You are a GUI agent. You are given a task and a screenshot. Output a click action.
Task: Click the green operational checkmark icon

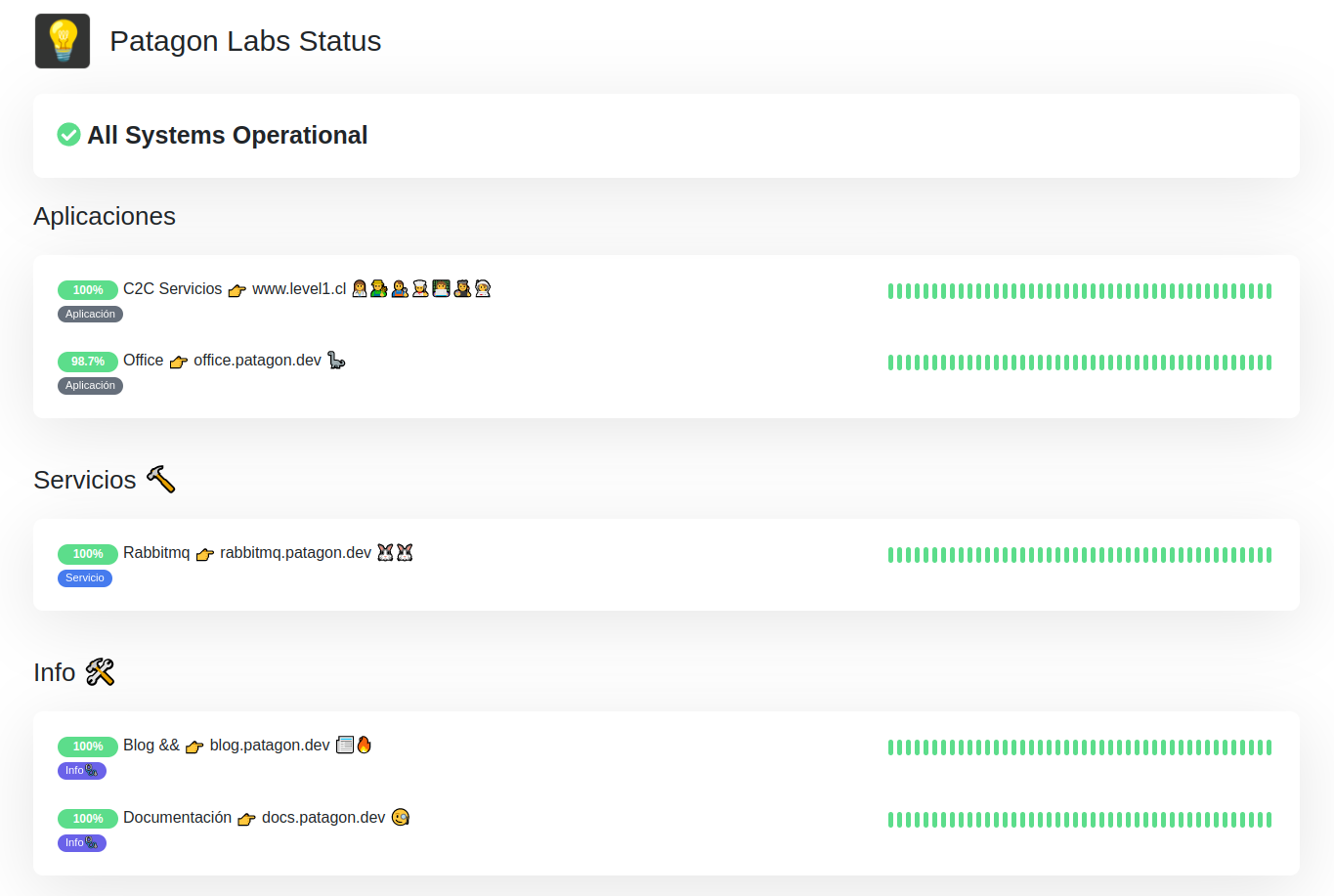click(x=68, y=135)
